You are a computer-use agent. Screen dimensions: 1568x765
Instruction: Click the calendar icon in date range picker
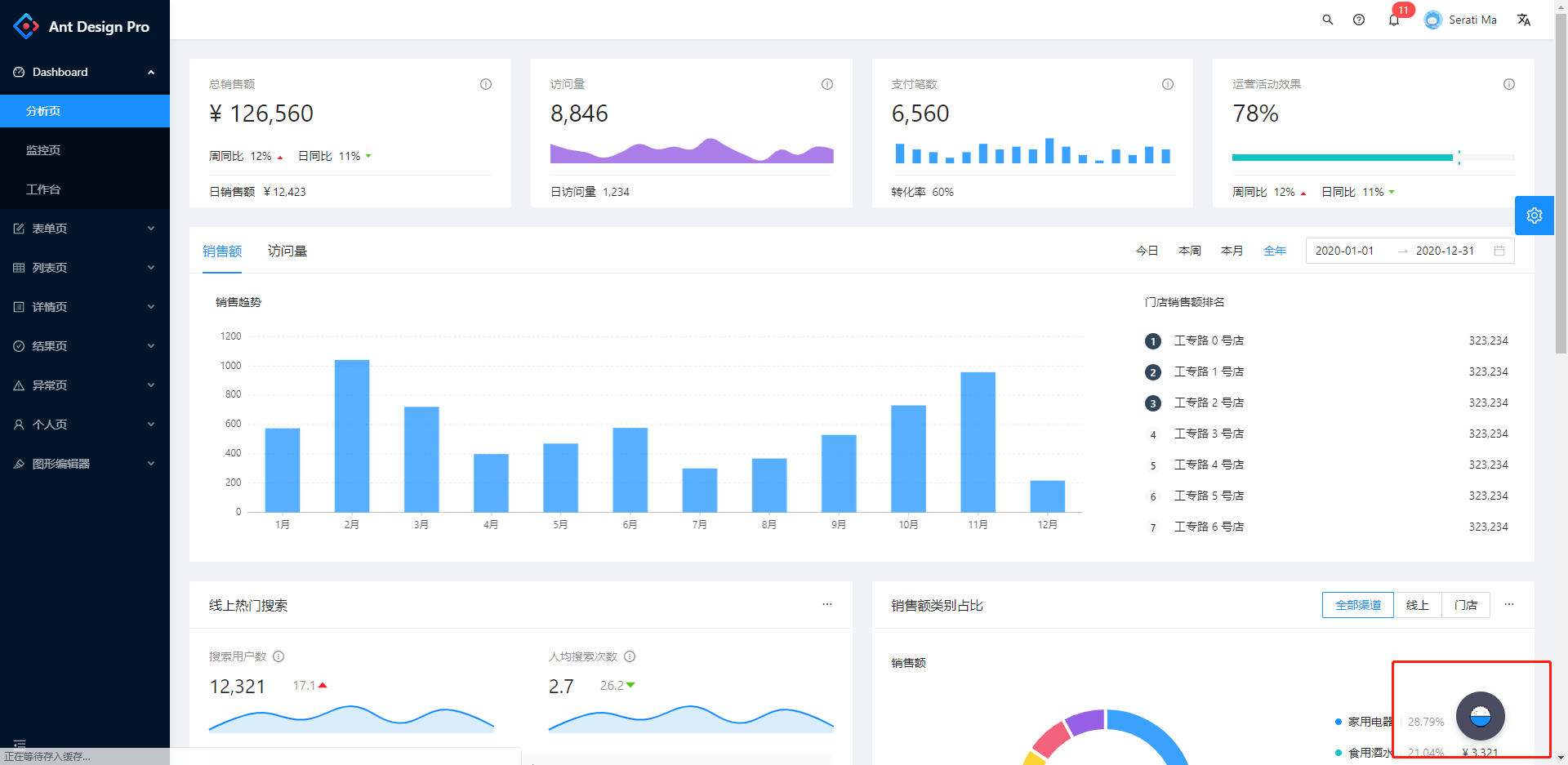click(1499, 251)
